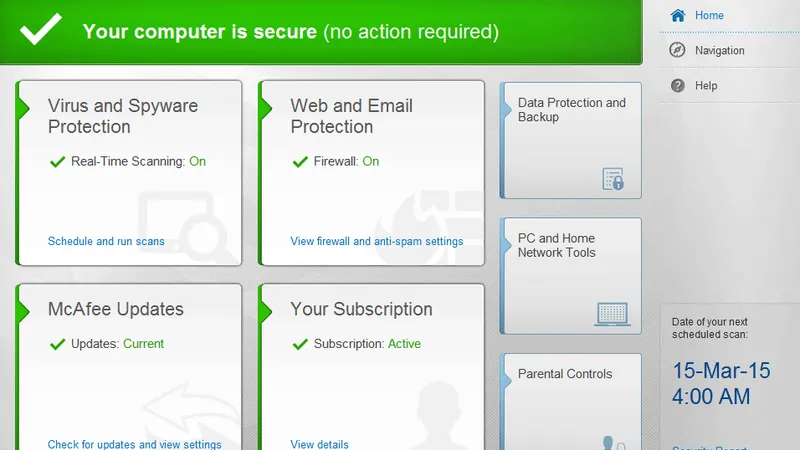Expand the Your Subscription panel
Image resolution: width=800 pixels, height=450 pixels.
tap(361, 310)
